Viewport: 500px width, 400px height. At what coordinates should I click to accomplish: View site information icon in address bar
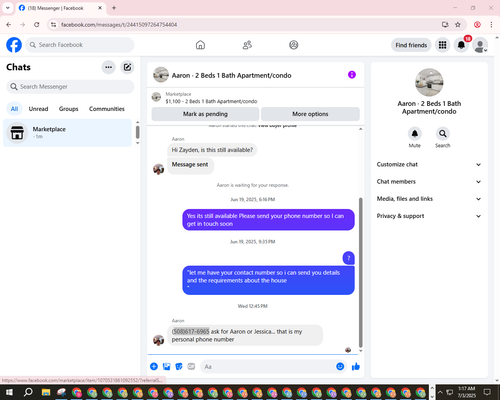53,25
